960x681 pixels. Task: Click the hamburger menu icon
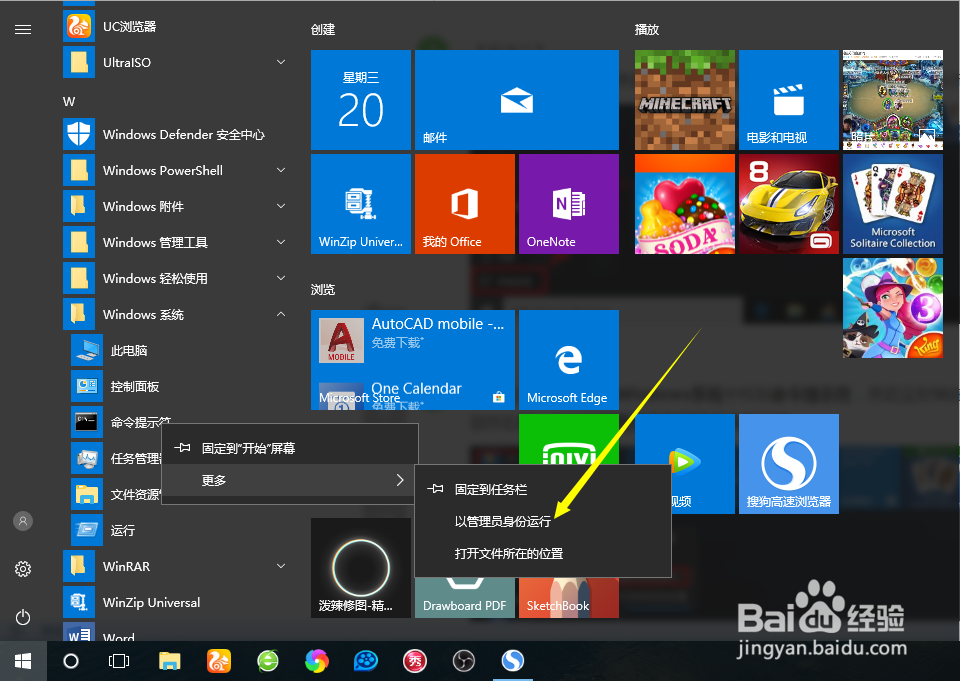pos(23,29)
